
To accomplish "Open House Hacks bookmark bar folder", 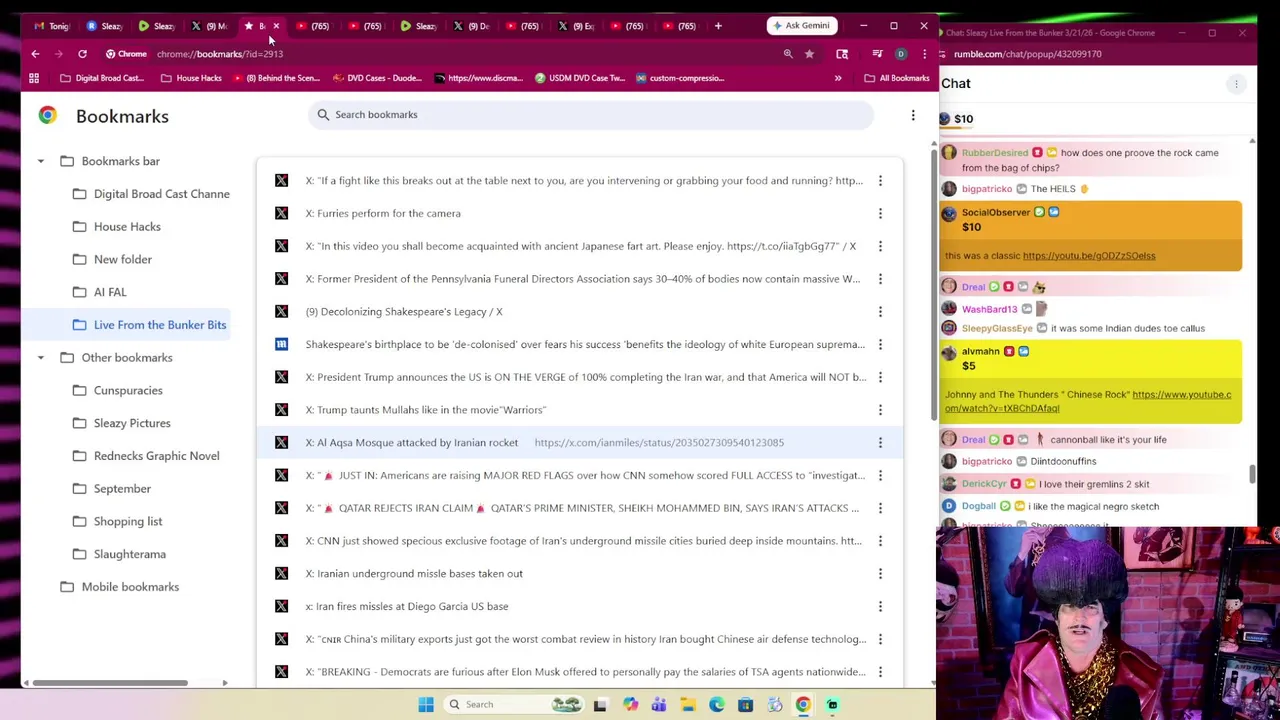I will [x=190, y=78].
